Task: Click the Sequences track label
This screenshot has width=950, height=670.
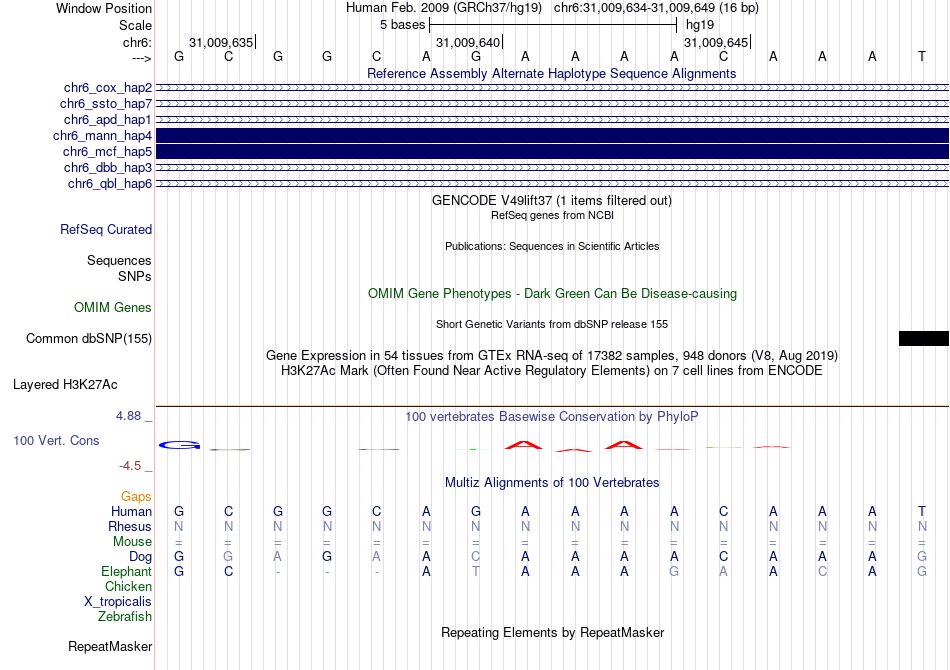Action: (x=119, y=260)
